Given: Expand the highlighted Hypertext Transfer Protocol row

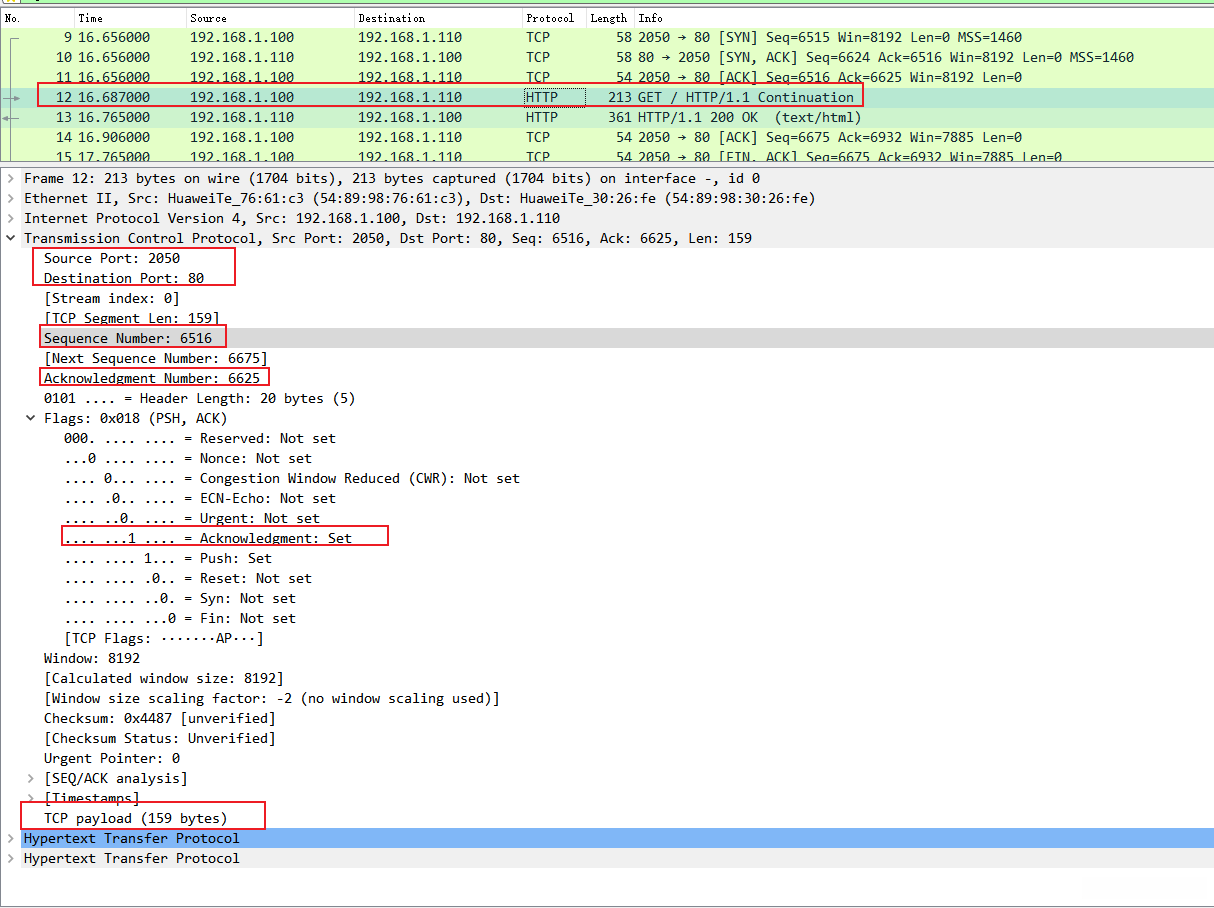Looking at the screenshot, I should [10, 838].
